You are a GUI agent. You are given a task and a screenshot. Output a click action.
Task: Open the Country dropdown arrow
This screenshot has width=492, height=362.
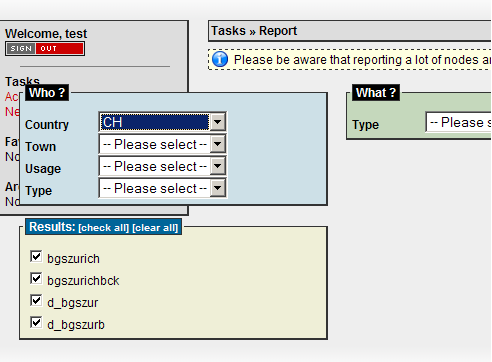click(218, 122)
